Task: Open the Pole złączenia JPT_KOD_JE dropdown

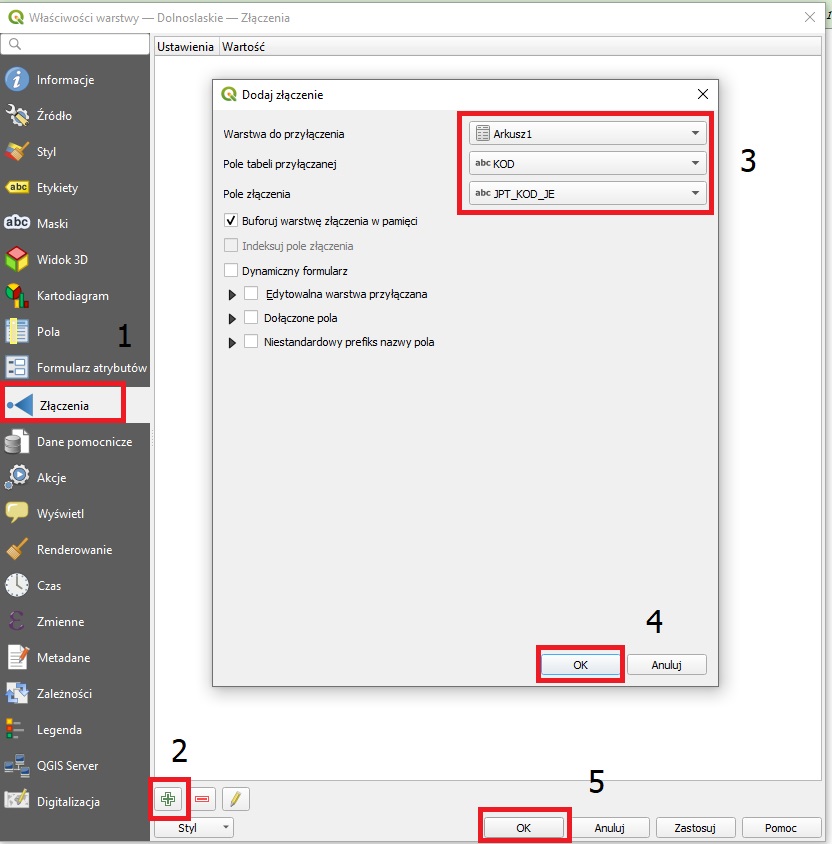Action: pyautogui.click(x=587, y=193)
